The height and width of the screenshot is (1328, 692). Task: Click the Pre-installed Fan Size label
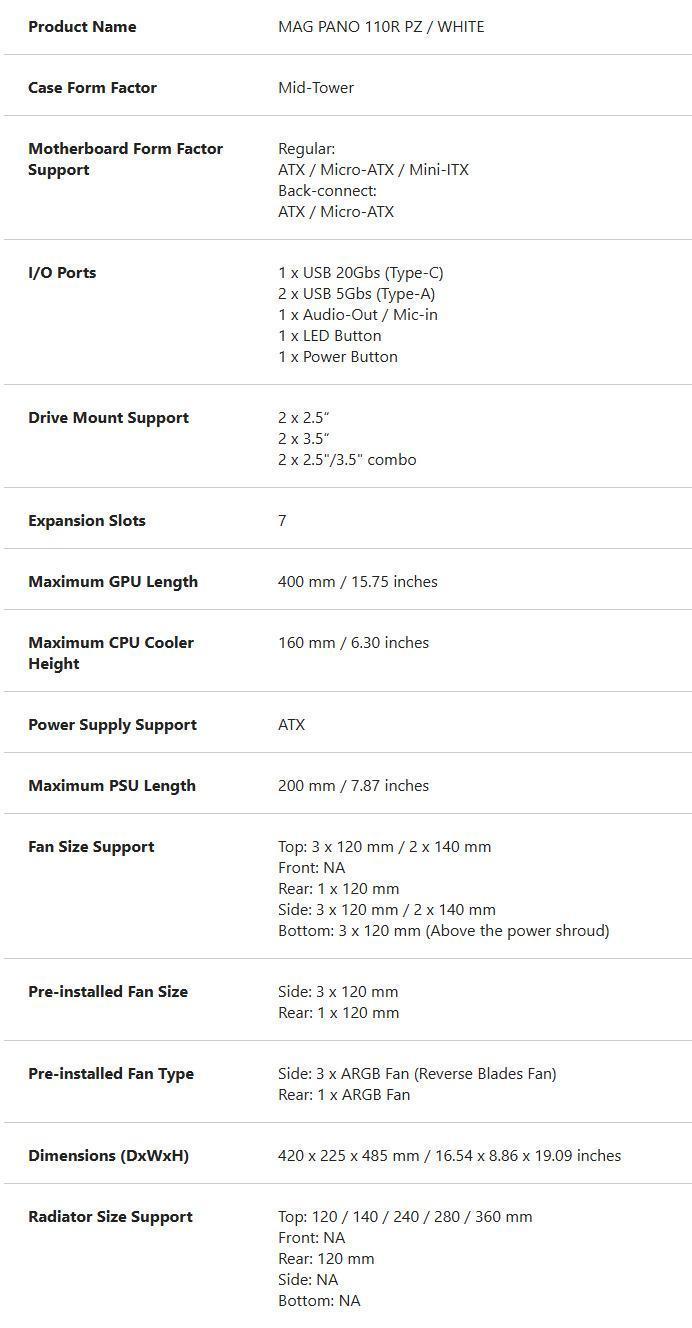(x=109, y=992)
